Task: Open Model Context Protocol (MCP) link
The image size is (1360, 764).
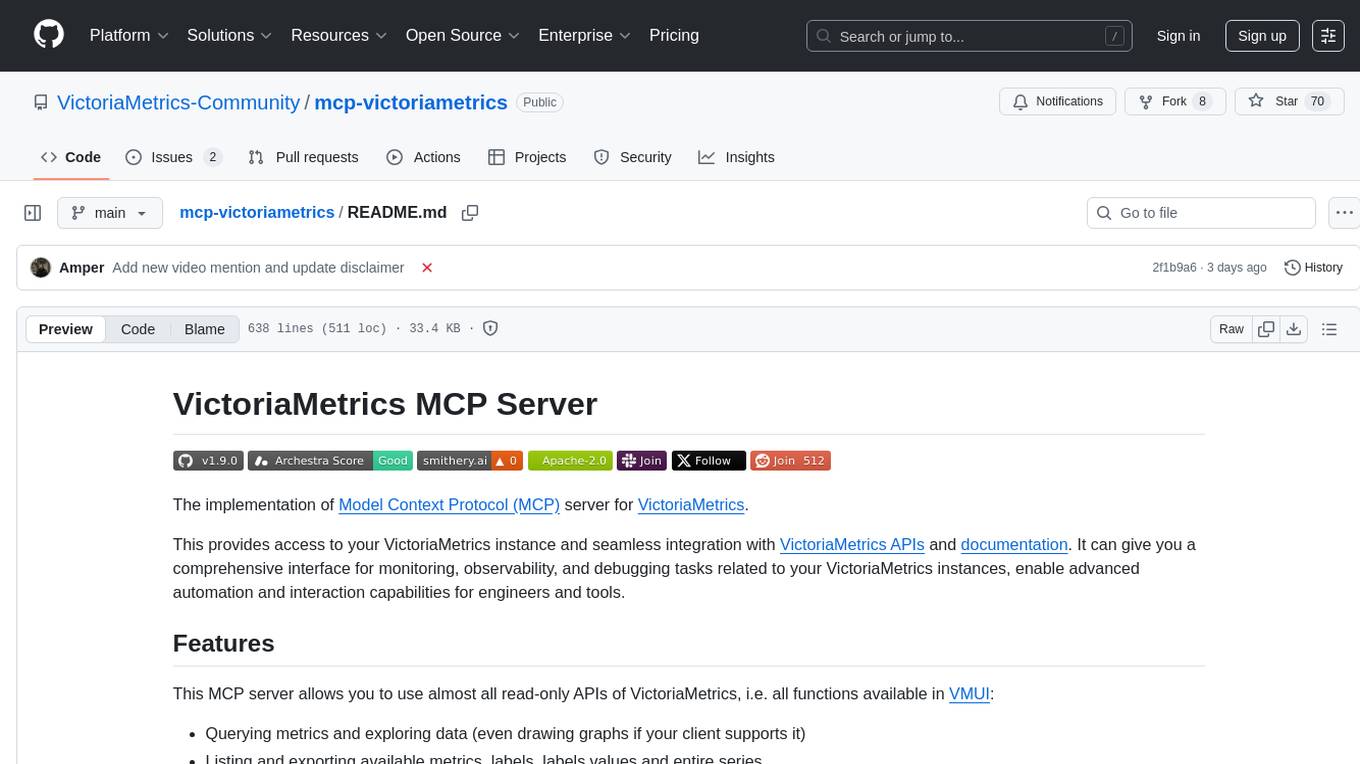Action: point(449,505)
